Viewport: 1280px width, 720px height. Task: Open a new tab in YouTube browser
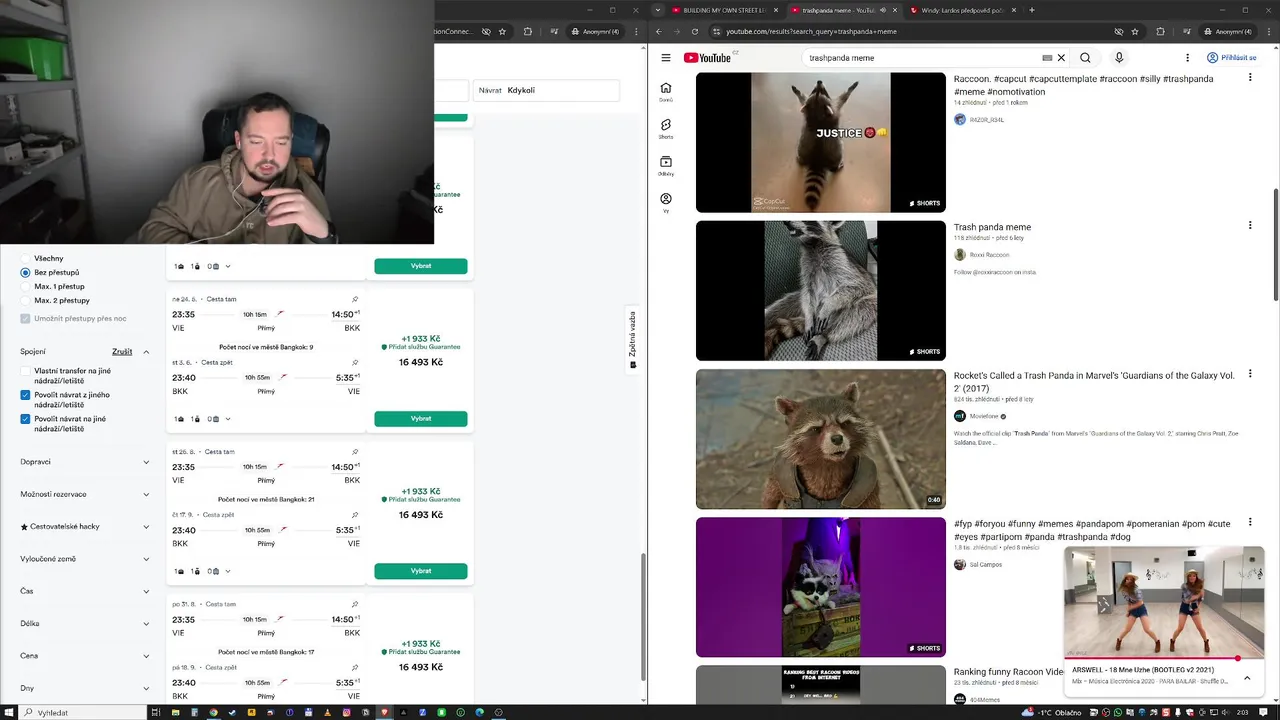(1031, 10)
